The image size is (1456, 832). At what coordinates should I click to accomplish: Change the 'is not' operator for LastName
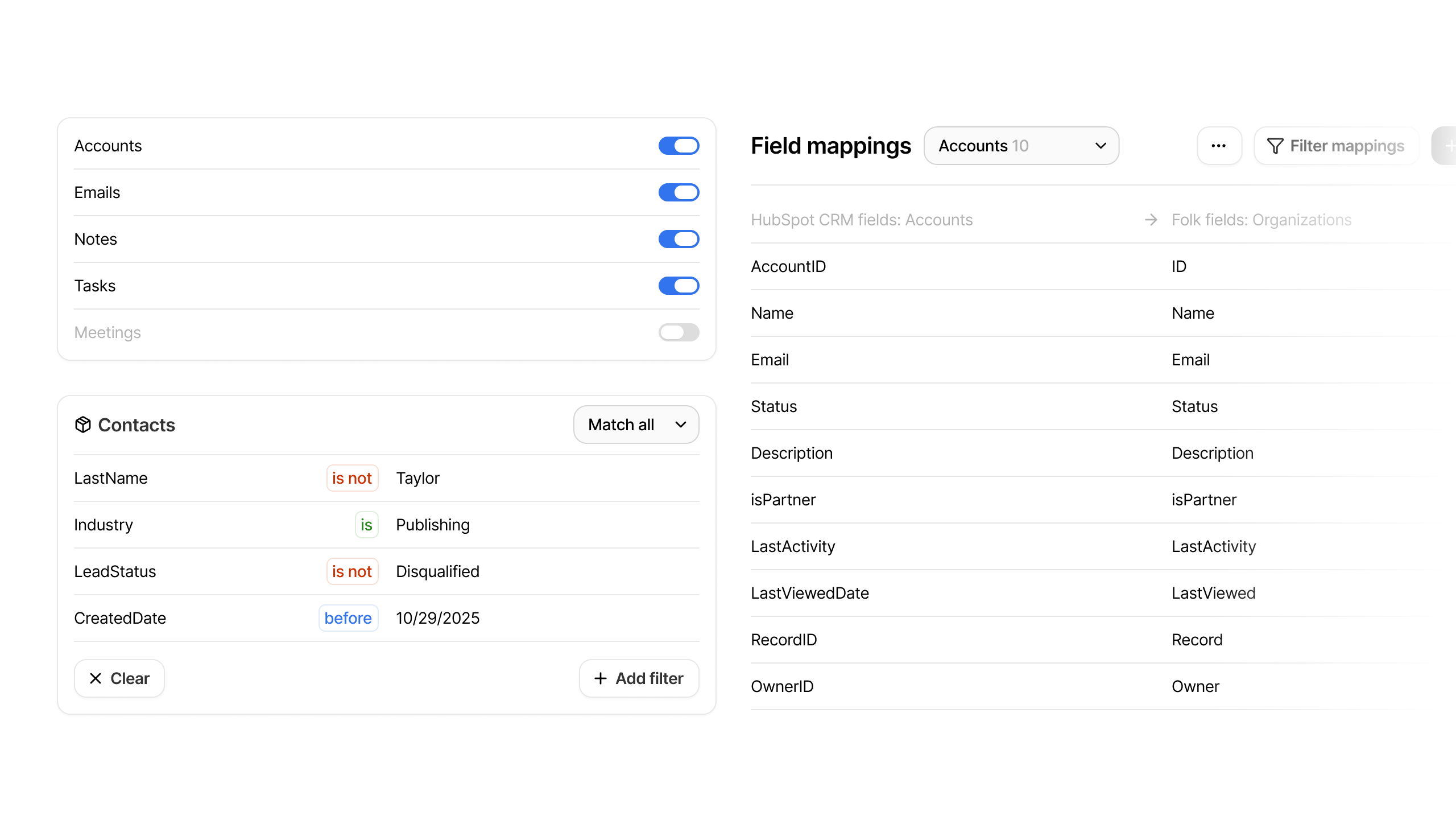(x=351, y=478)
